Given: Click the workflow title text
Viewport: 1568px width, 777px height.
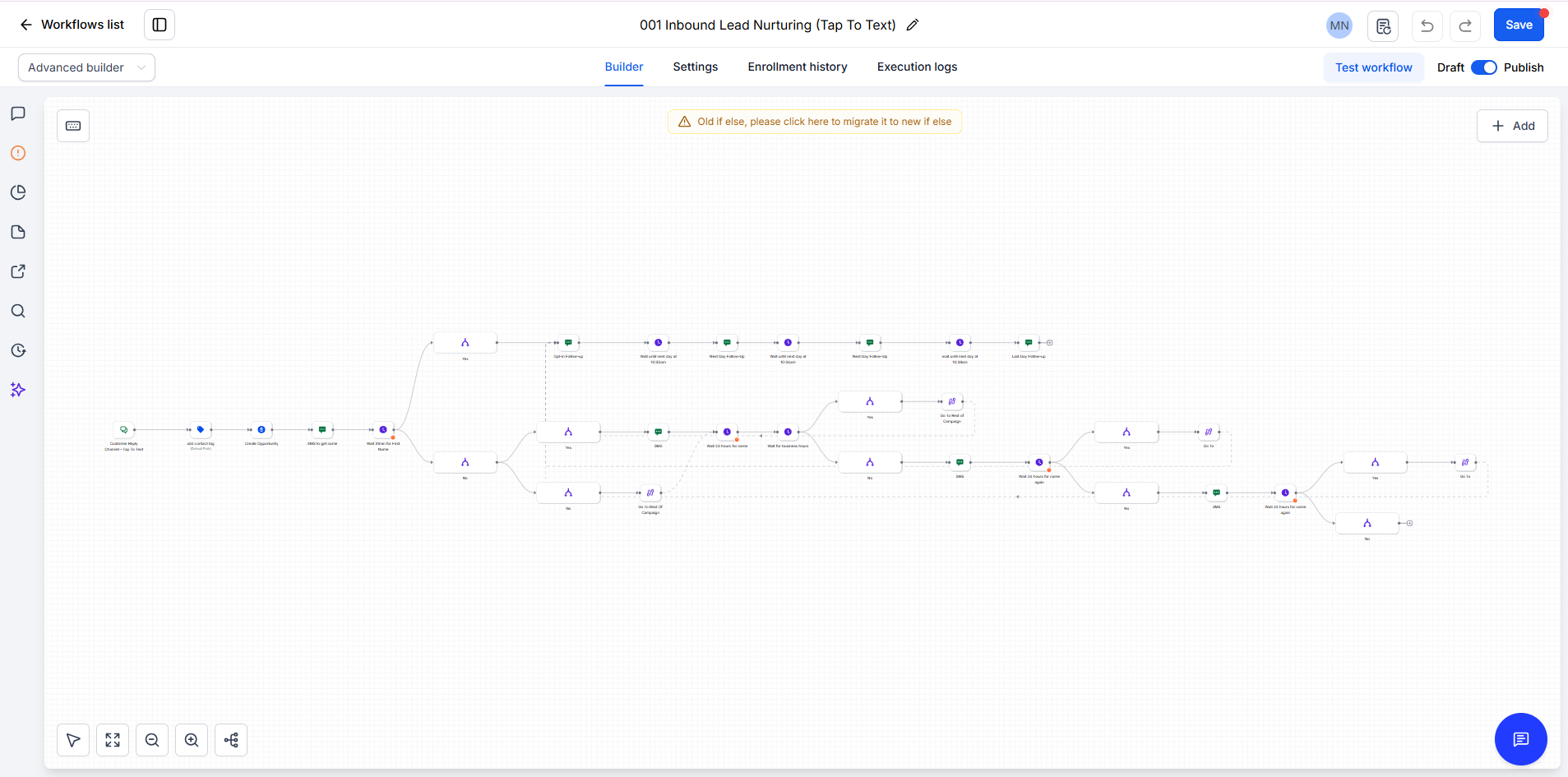Looking at the screenshot, I should (768, 25).
